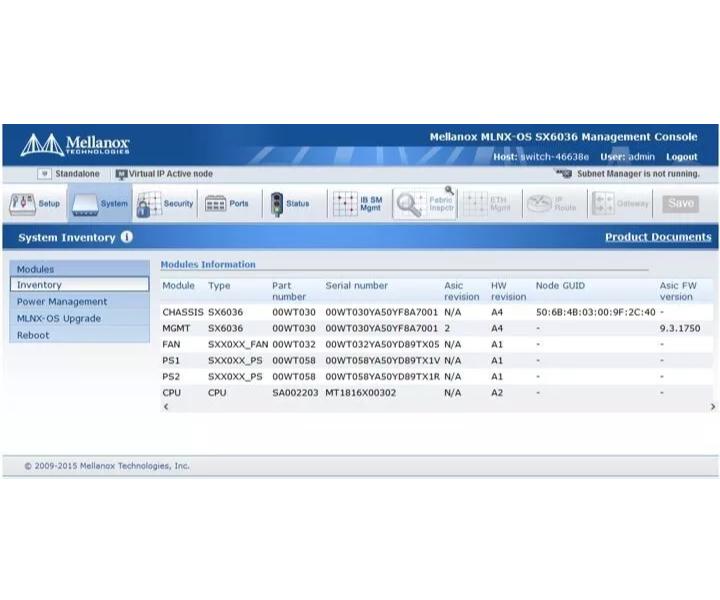Click the Modules Information heading
720x600 pixels.
208,264
